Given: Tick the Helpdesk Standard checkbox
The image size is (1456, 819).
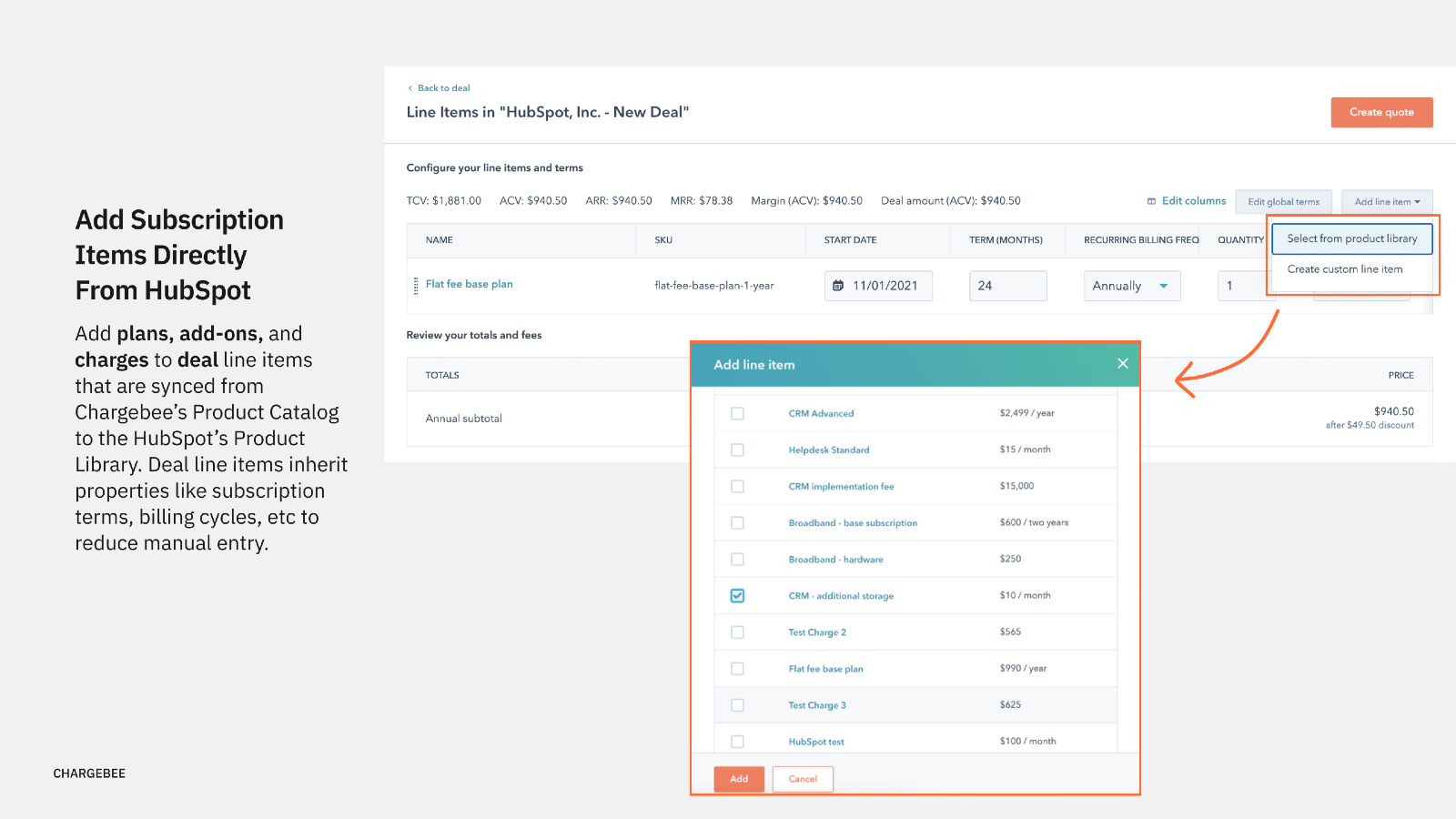Looking at the screenshot, I should 737,450.
